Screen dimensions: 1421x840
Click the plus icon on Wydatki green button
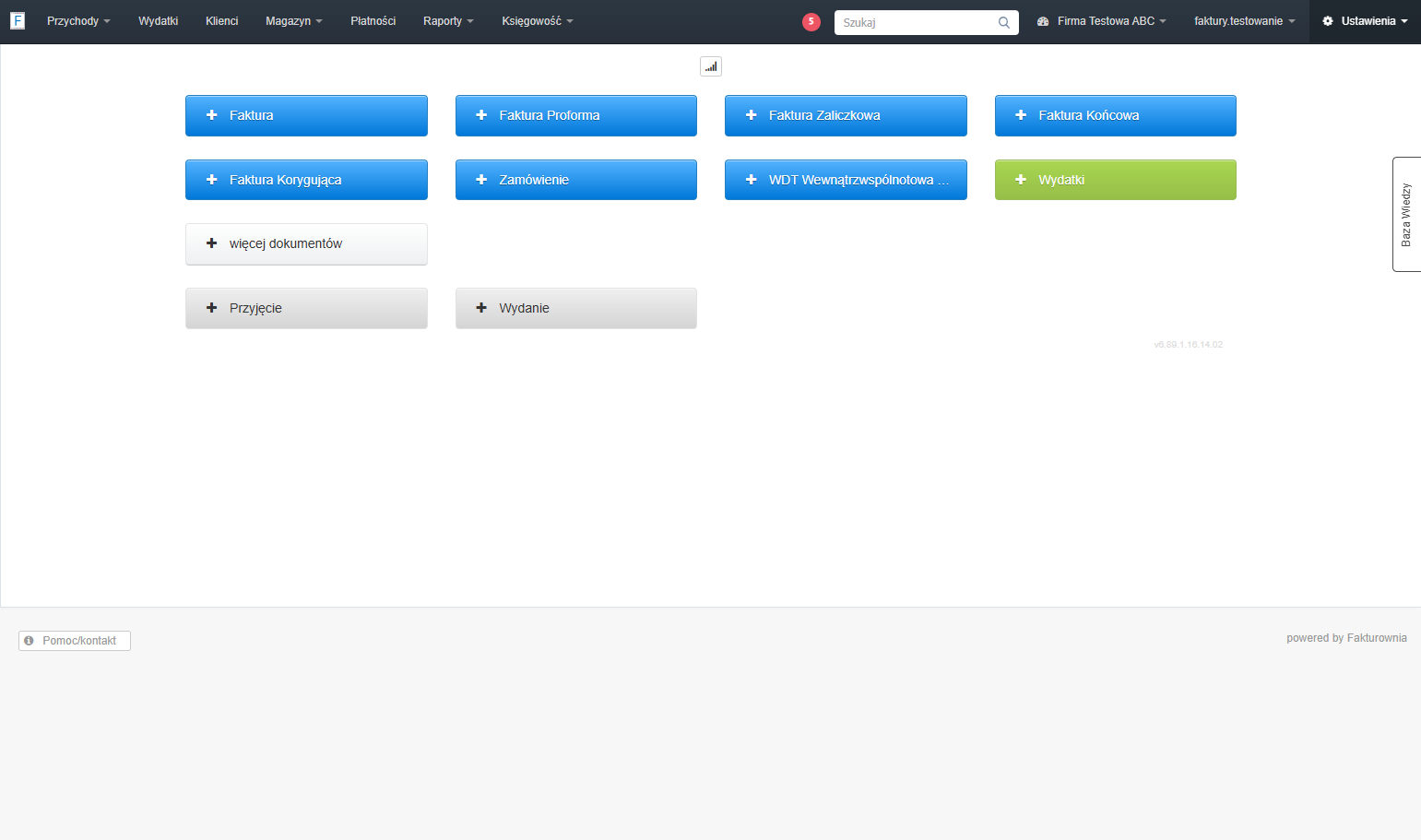tap(1021, 180)
